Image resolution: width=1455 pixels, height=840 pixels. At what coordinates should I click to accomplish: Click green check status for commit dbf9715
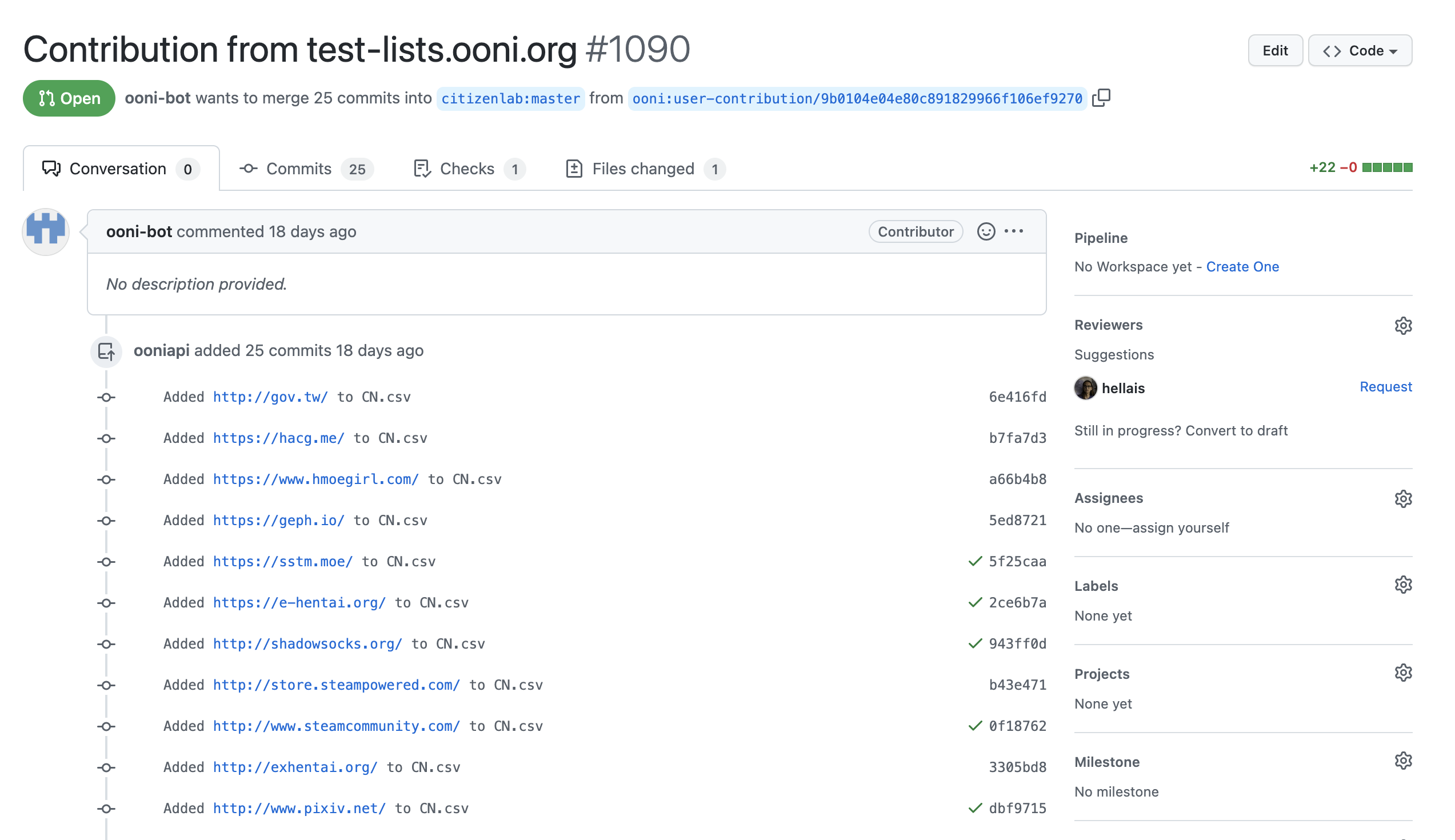coord(974,808)
